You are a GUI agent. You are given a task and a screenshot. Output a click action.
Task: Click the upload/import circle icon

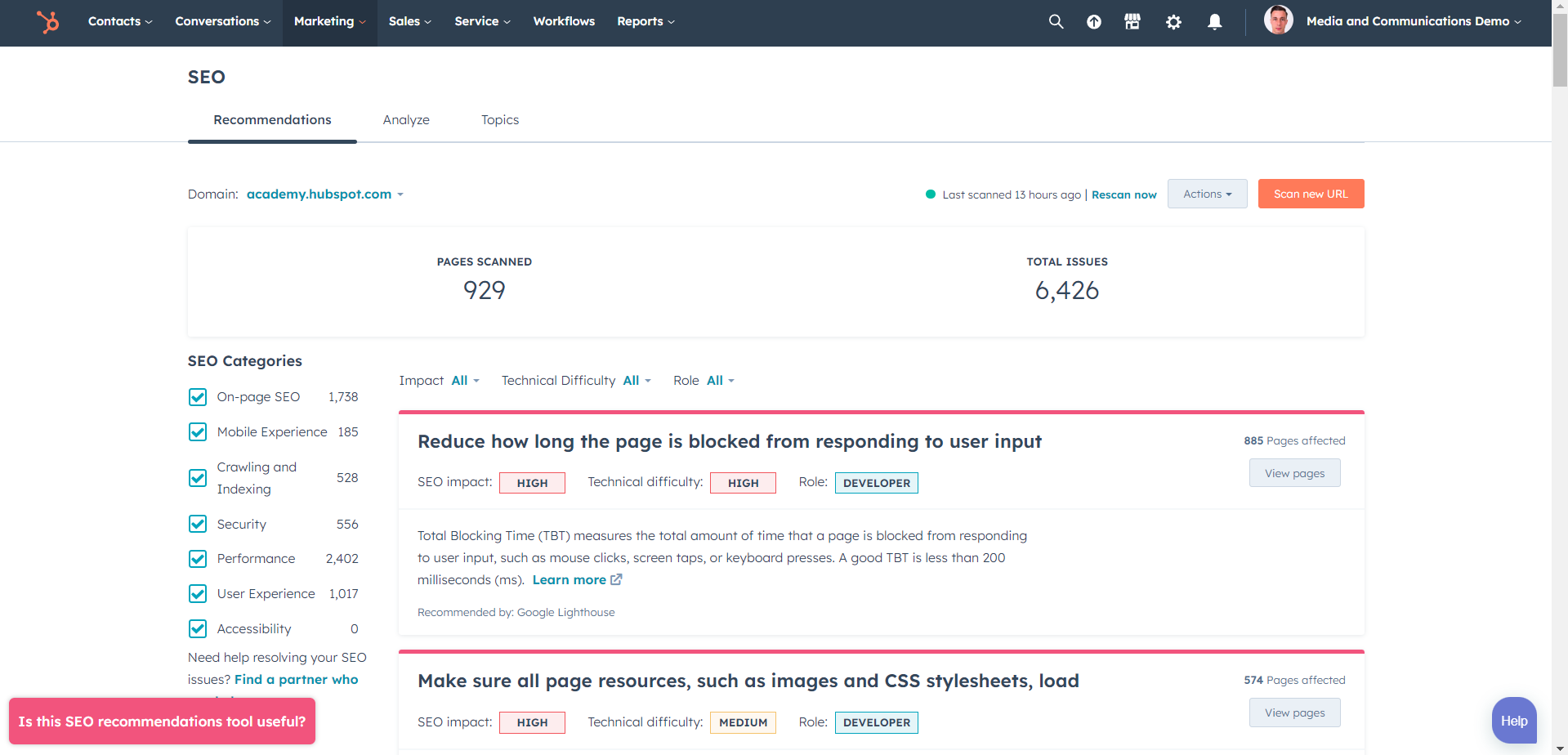1094,21
